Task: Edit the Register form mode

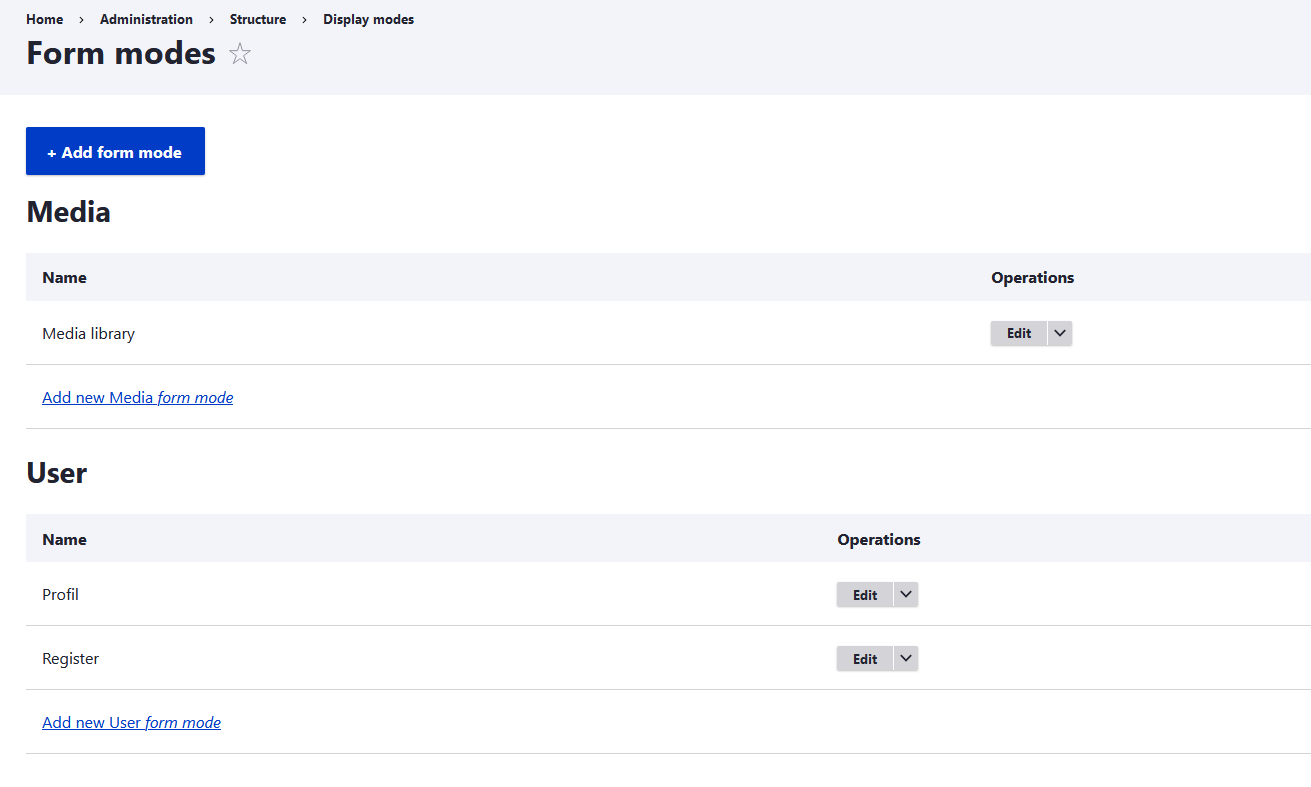Action: point(865,659)
